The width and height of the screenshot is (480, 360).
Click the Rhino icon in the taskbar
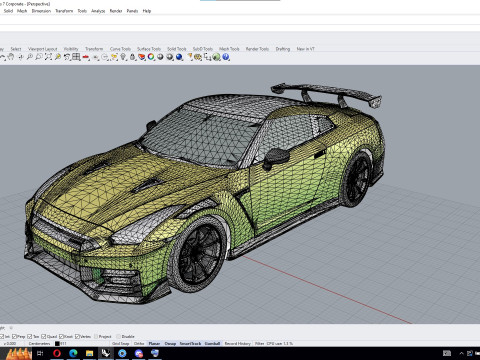pyautogui.click(x=106, y=353)
